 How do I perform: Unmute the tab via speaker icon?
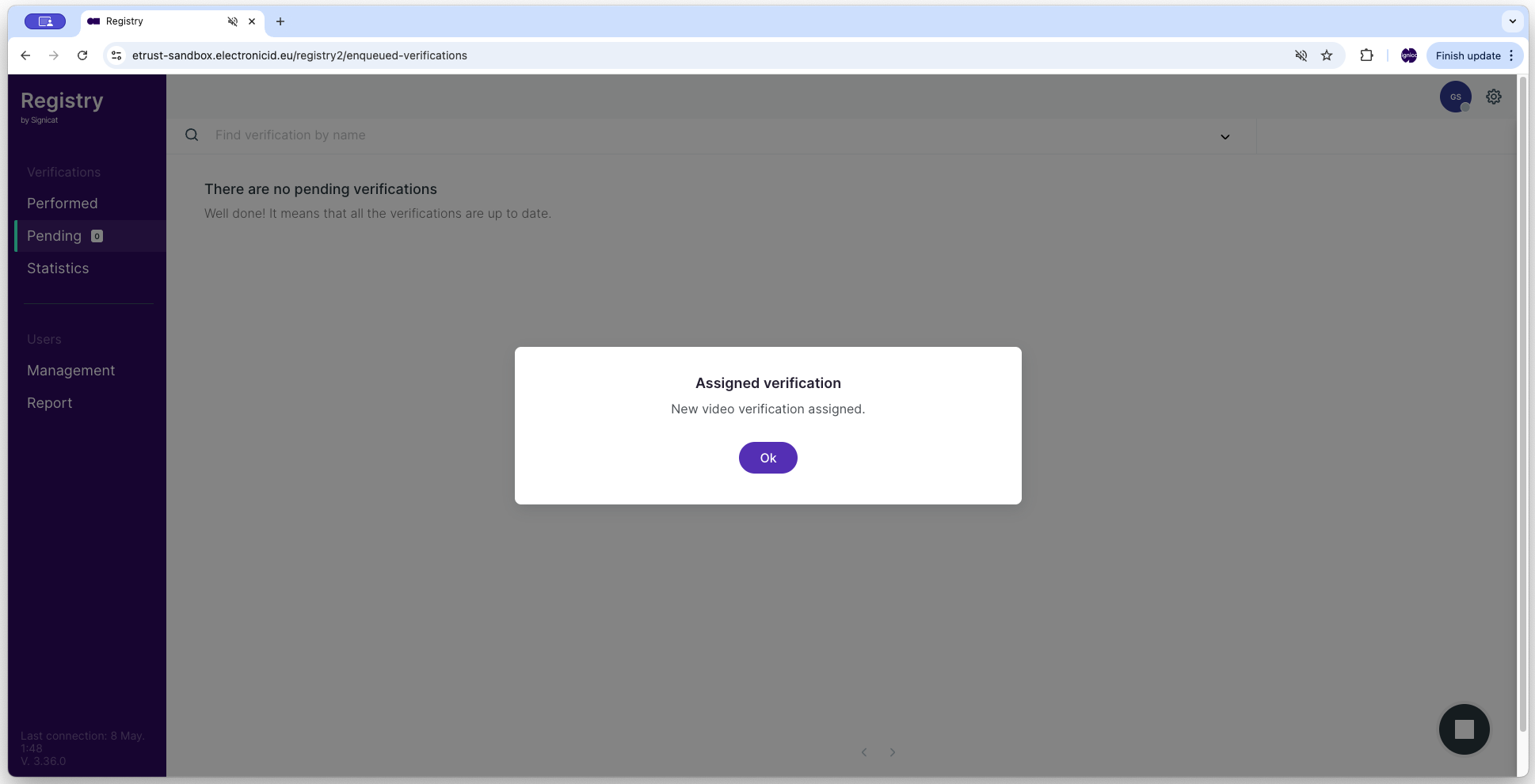pos(1301,55)
